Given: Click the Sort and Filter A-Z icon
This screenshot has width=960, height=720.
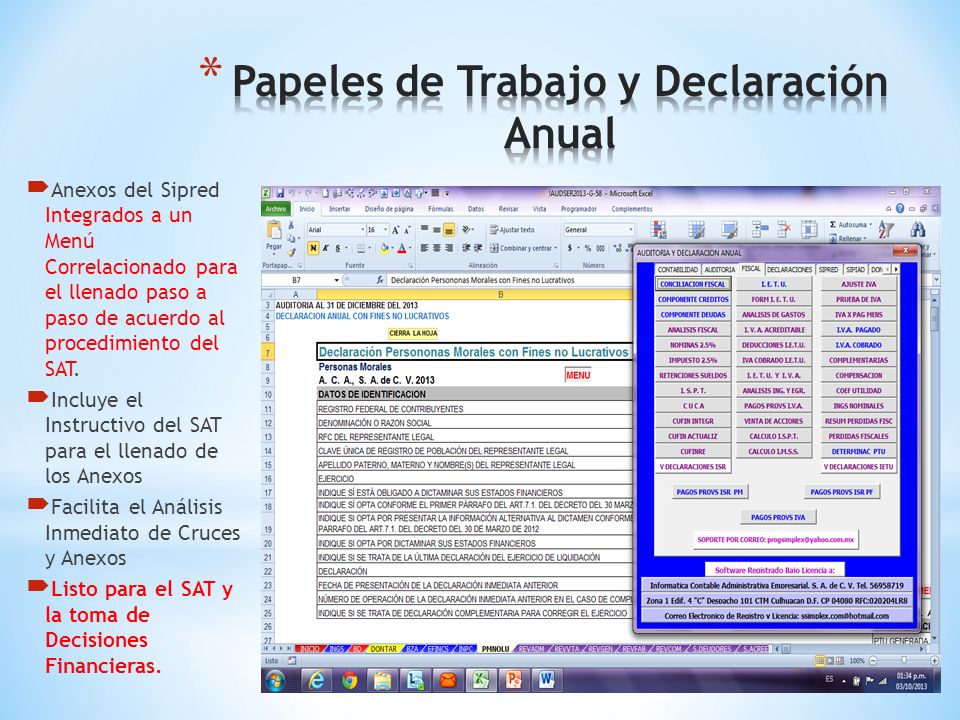Looking at the screenshot, I should point(886,230).
